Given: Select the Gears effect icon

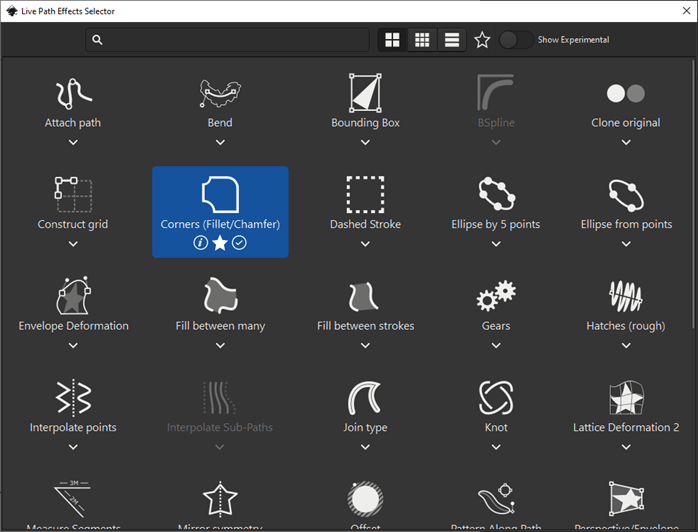Looking at the screenshot, I should (x=496, y=296).
